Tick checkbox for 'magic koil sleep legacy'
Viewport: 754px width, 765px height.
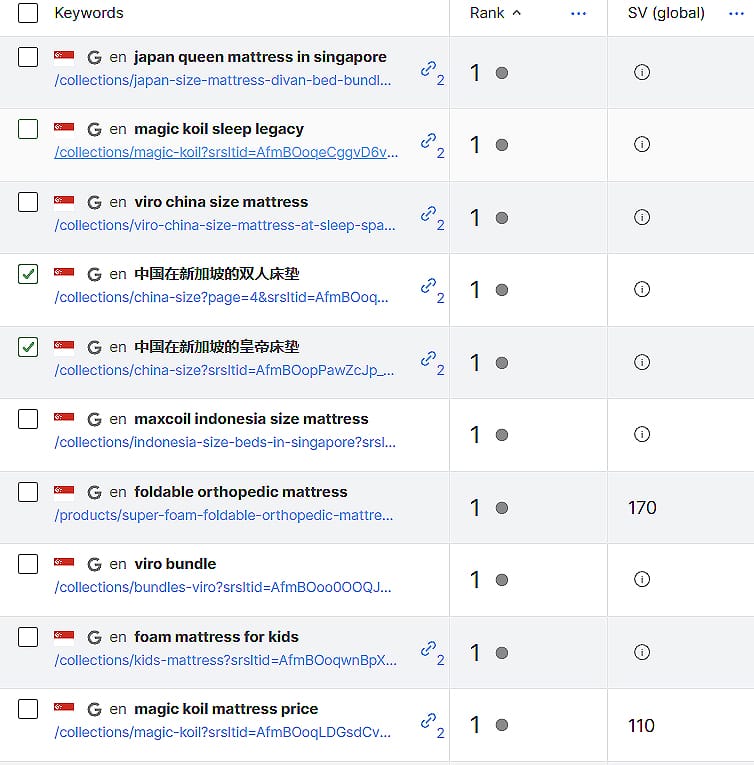click(x=28, y=129)
